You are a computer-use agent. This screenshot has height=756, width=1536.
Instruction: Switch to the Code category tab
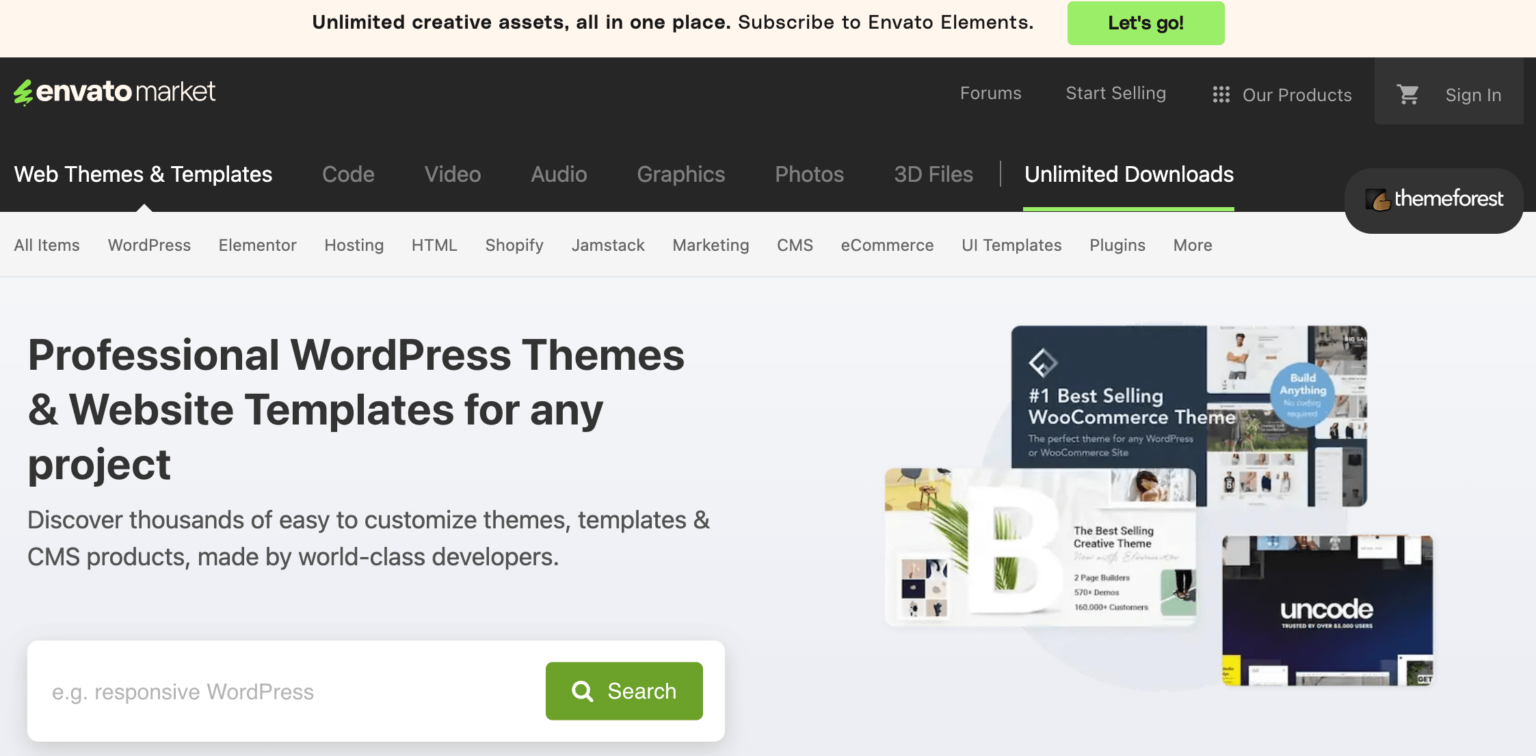(348, 174)
